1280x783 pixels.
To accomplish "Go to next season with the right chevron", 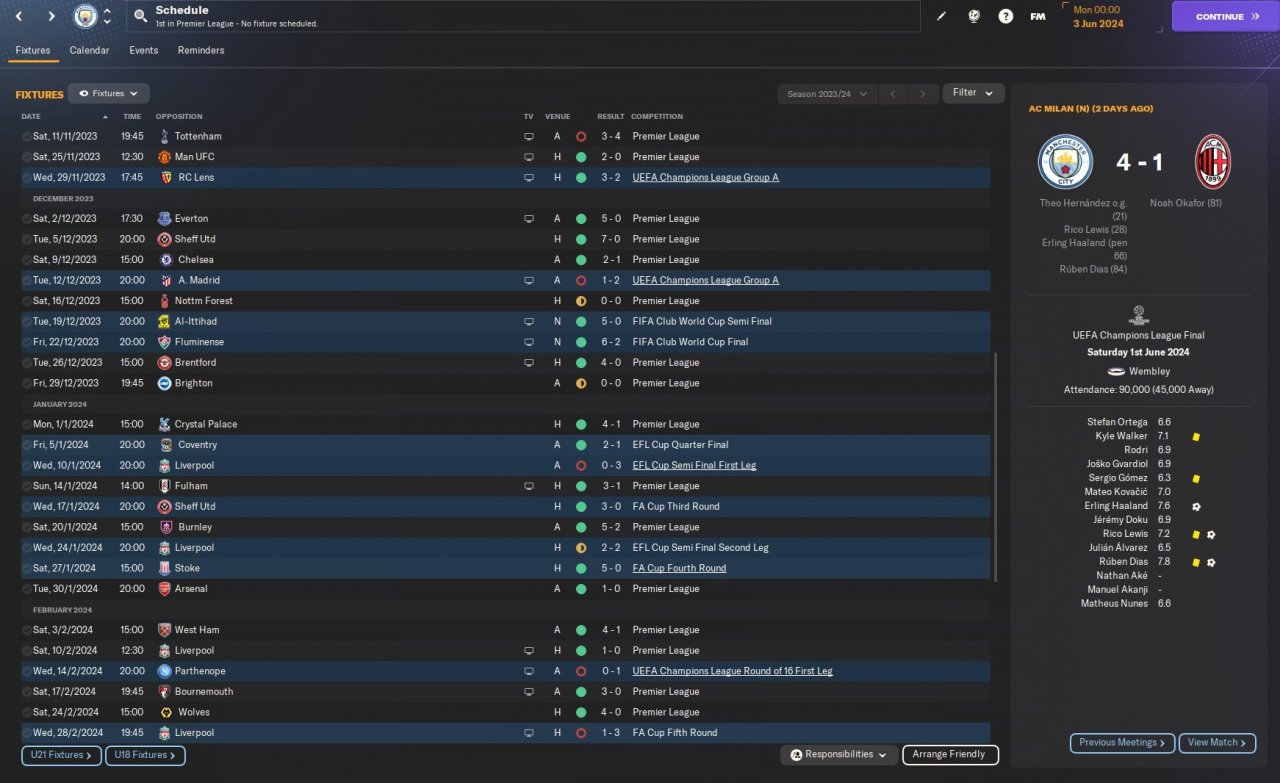I will pos(924,94).
